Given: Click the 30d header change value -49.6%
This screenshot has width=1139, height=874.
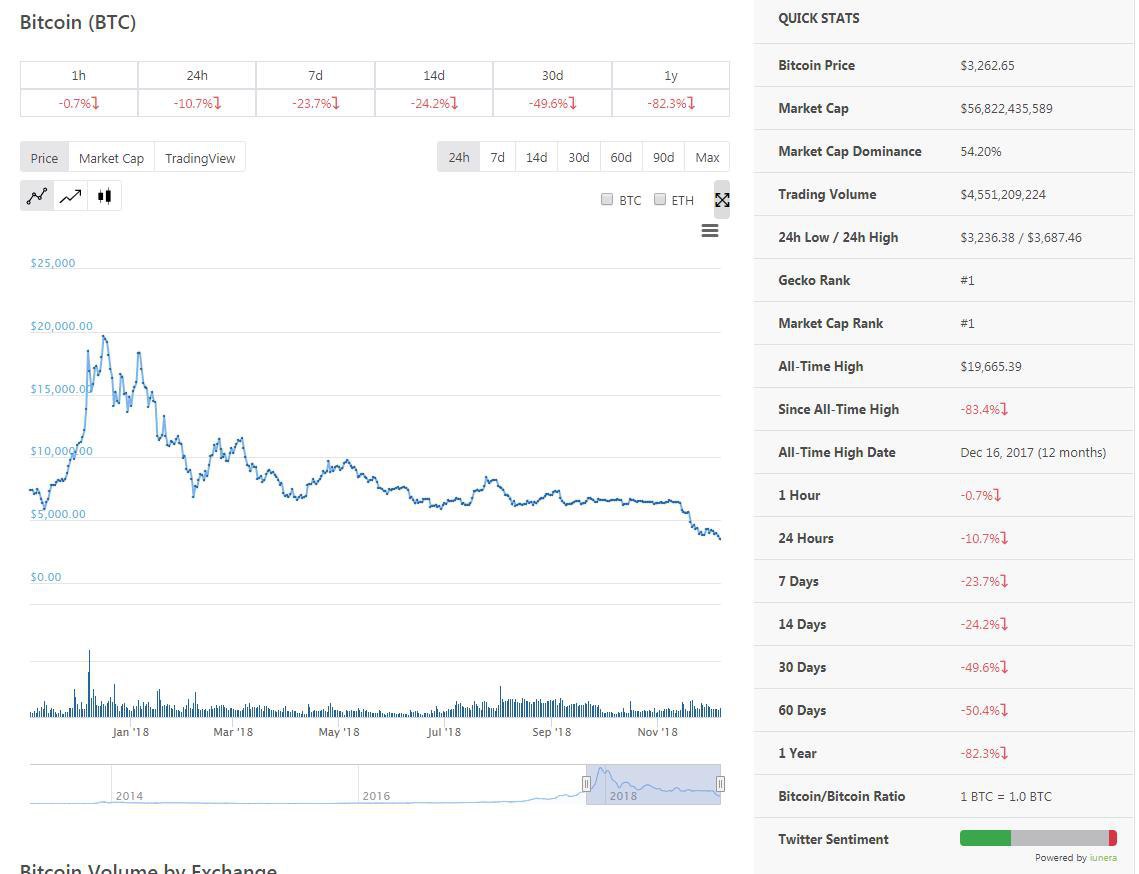Looking at the screenshot, I should 552,103.
